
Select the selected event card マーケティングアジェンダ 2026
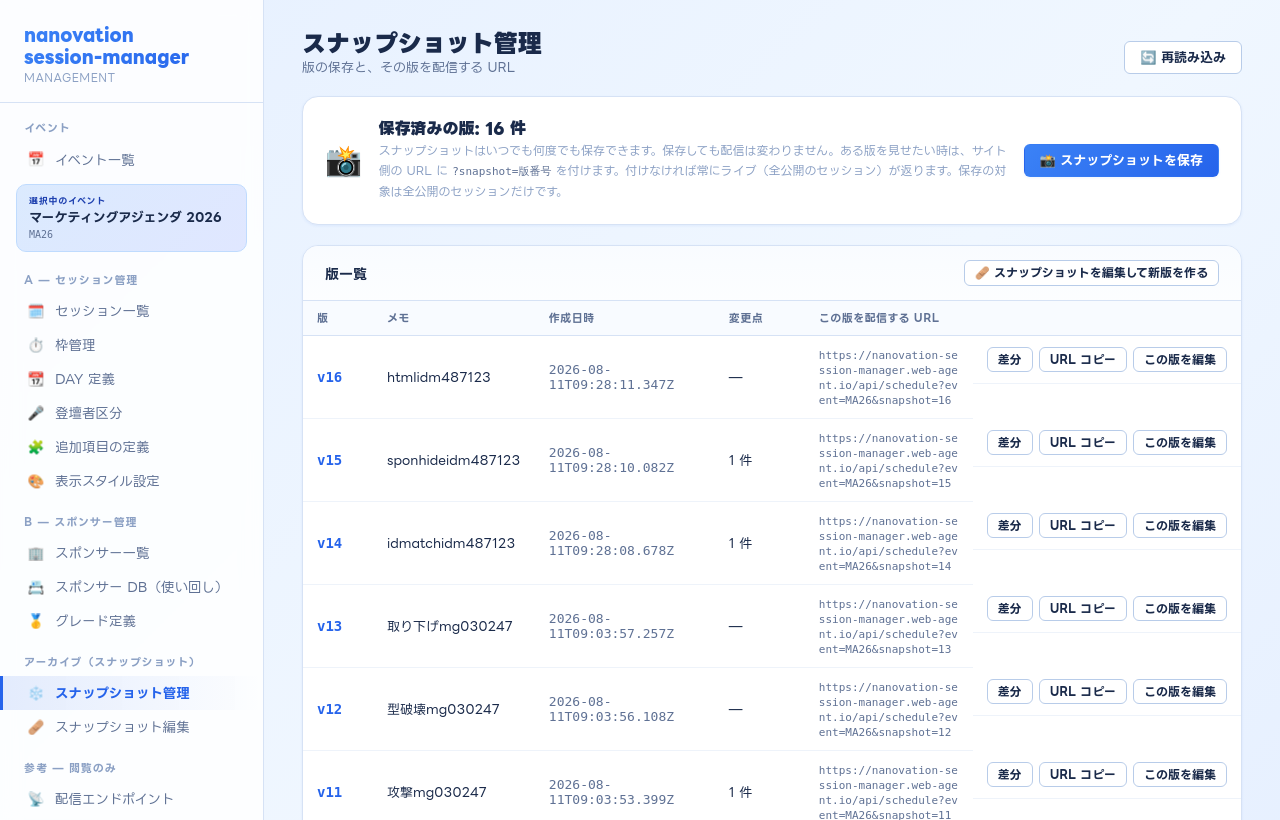pos(132,218)
